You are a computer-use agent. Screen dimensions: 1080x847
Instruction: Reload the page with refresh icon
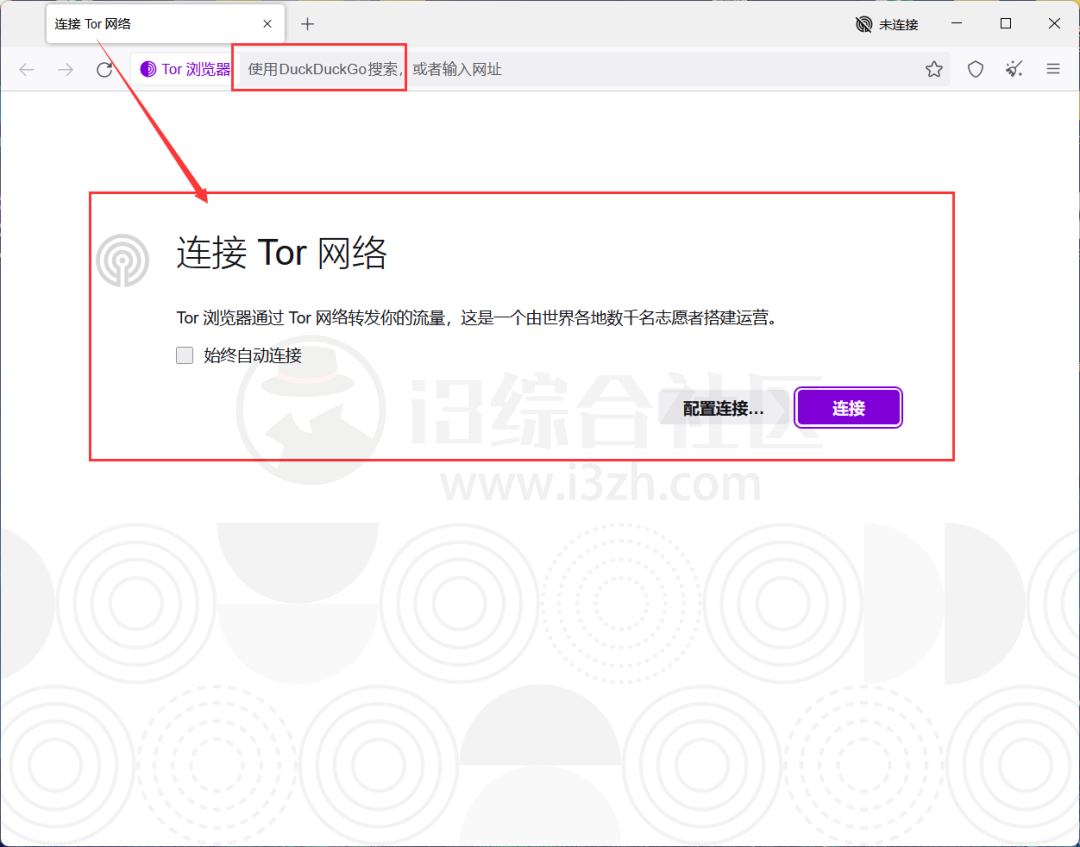[x=104, y=70]
